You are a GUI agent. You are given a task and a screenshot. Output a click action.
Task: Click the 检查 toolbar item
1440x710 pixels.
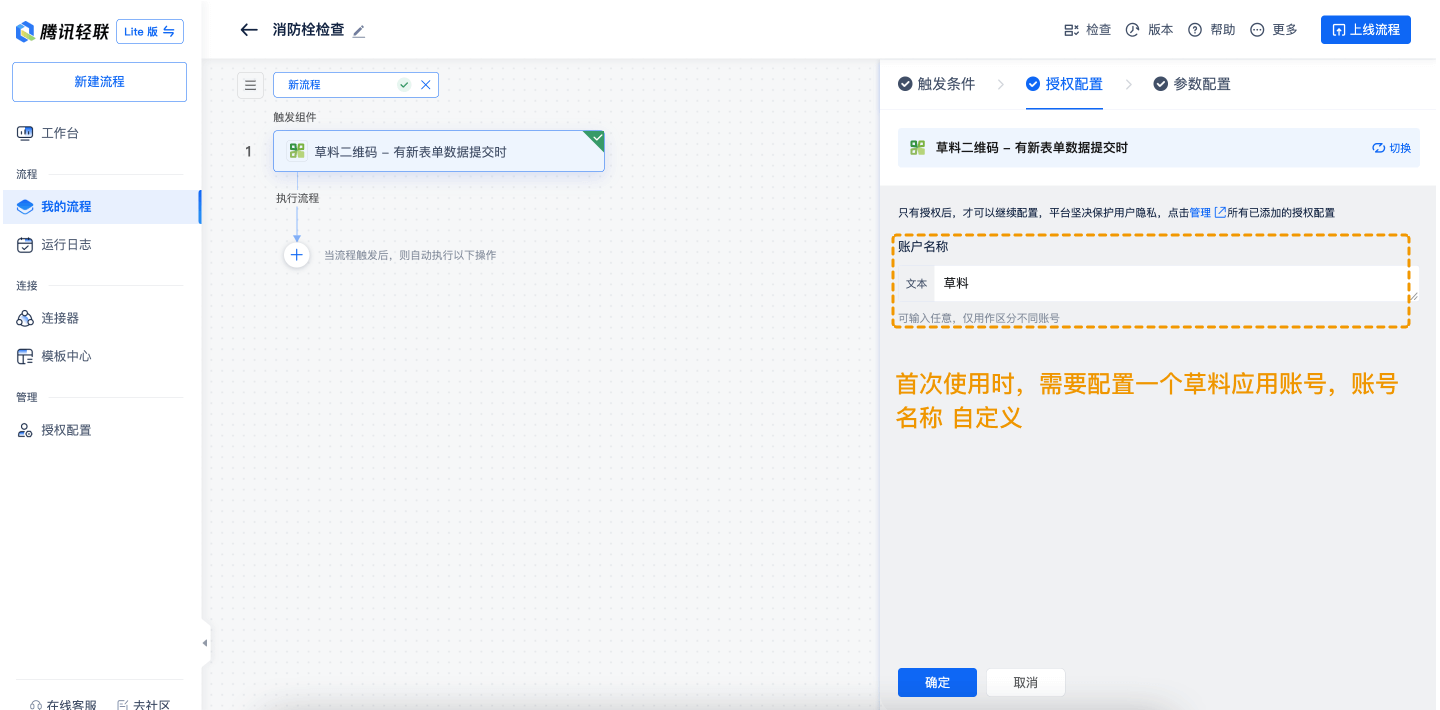coord(1087,30)
